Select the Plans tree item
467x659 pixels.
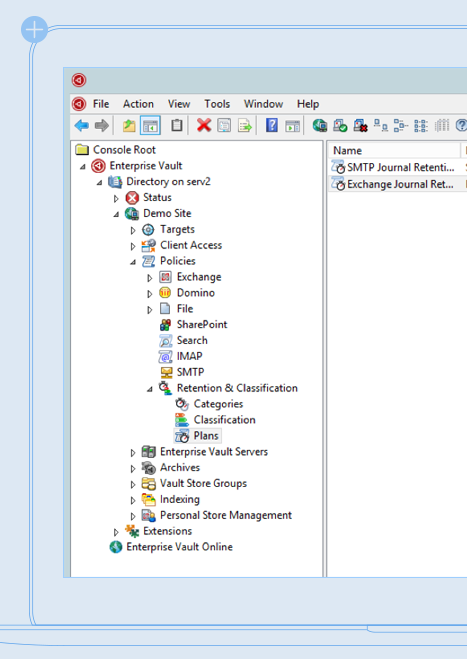point(206,436)
